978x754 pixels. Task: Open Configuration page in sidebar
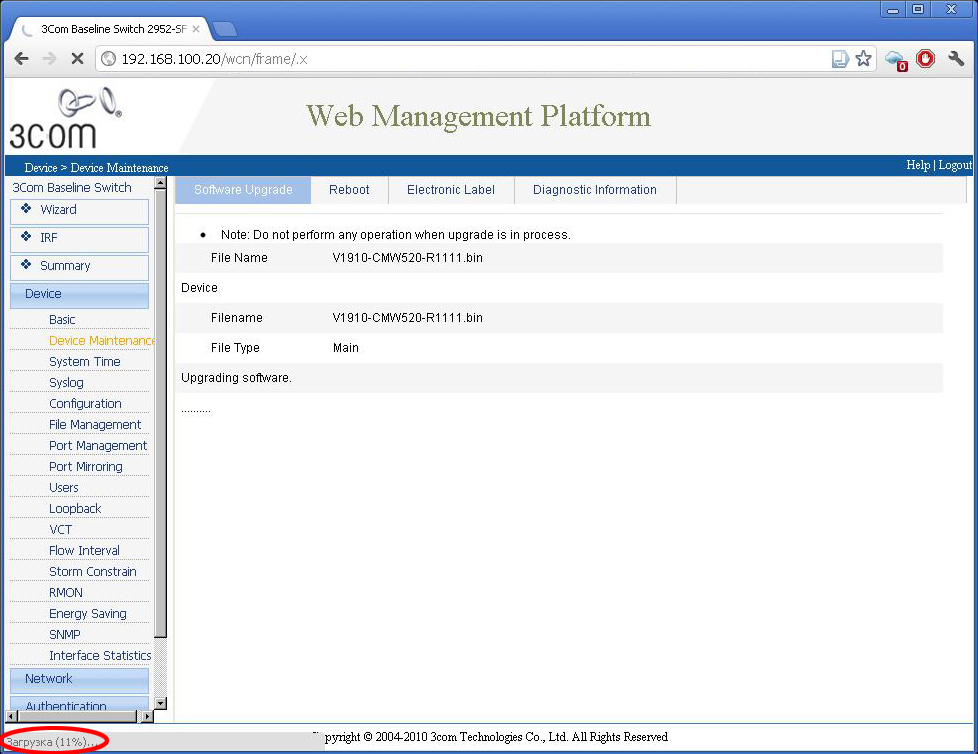(x=85, y=404)
